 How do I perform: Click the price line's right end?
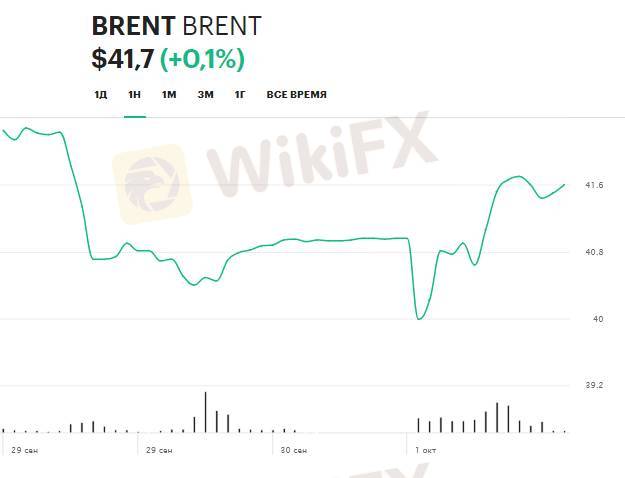pos(565,184)
